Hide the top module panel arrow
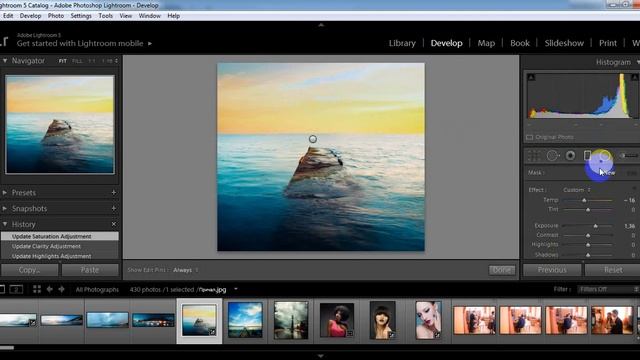Screen dimensions: 640x360 click(321, 25)
